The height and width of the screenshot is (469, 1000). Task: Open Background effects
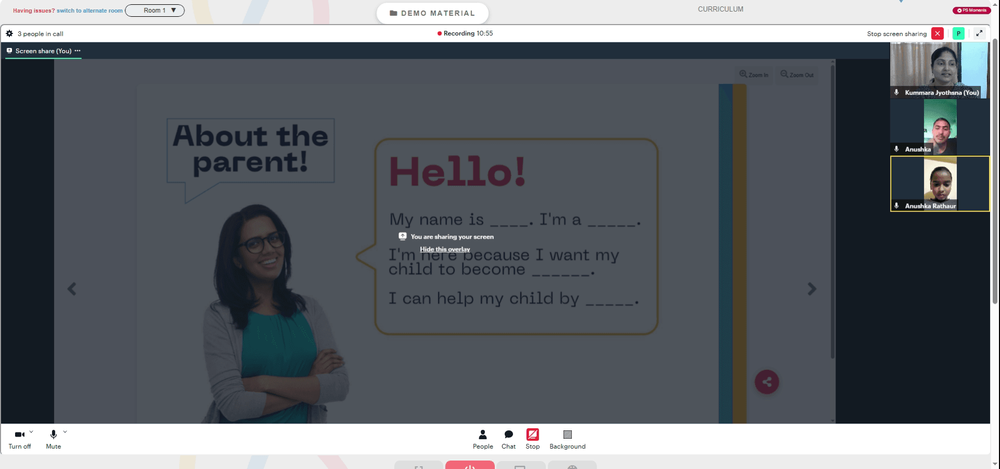point(568,439)
